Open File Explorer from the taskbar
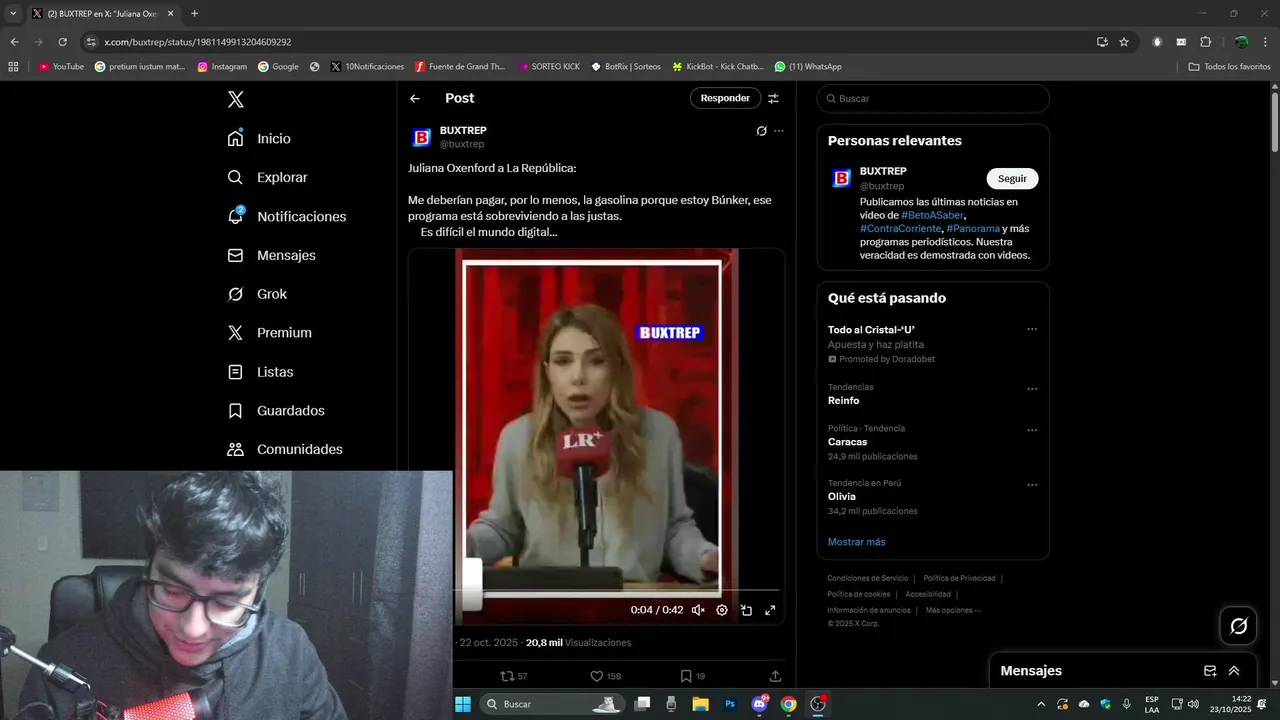 pos(700,704)
